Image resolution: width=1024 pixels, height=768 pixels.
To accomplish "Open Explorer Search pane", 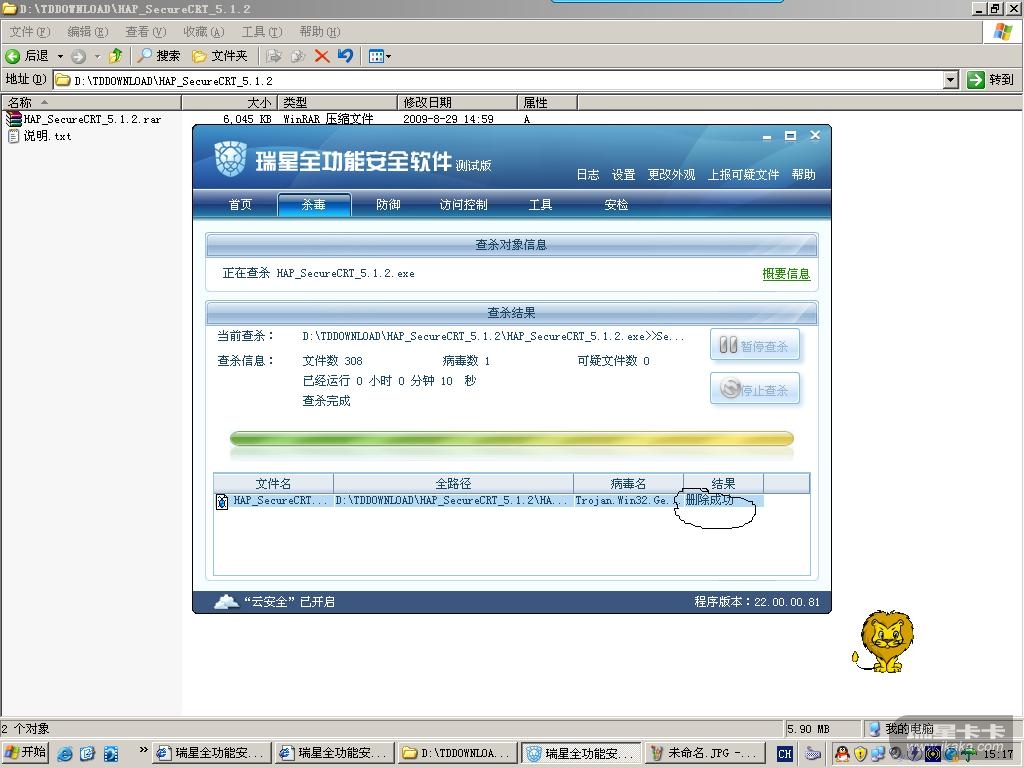I will (159, 56).
